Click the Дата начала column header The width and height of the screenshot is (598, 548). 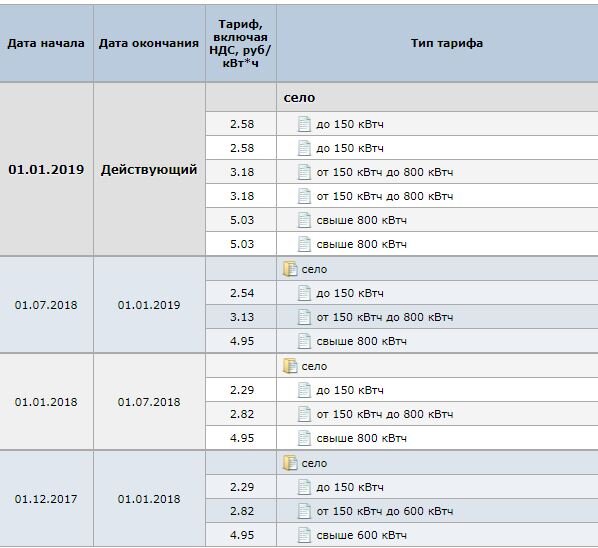click(x=46, y=43)
